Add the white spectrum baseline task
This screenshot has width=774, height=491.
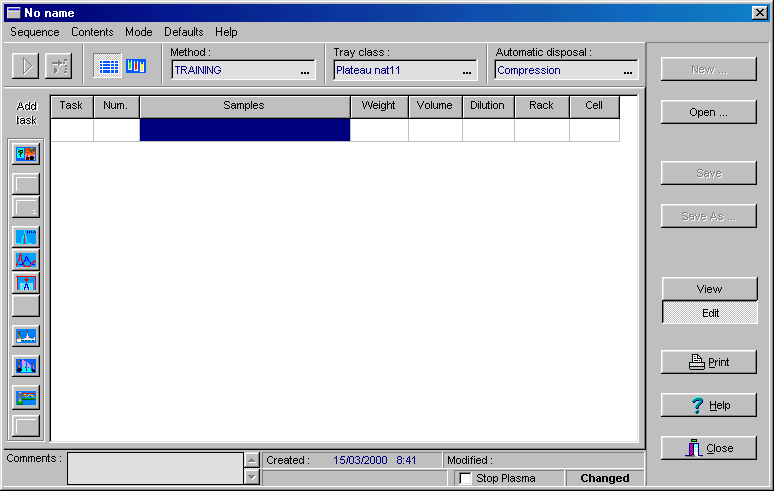pyautogui.click(x=26, y=336)
